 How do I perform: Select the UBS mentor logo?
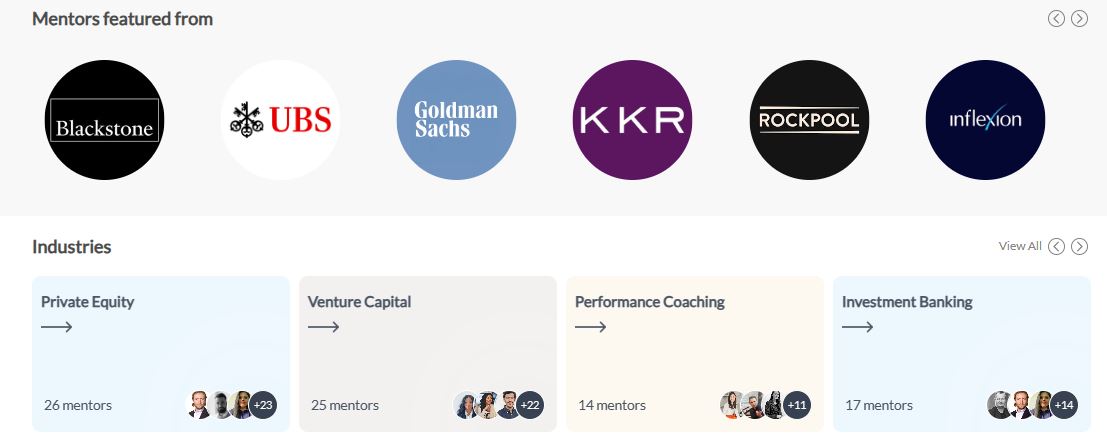tap(281, 121)
